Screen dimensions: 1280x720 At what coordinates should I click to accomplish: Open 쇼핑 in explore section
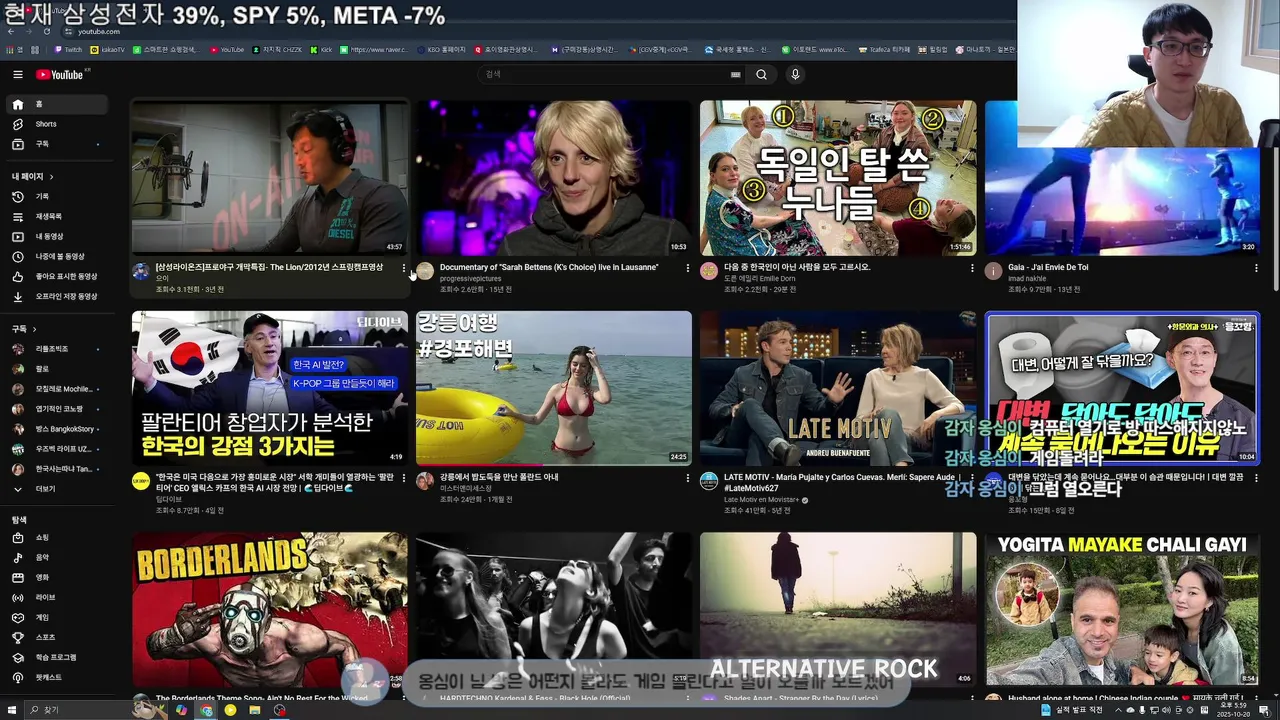click(x=57, y=538)
